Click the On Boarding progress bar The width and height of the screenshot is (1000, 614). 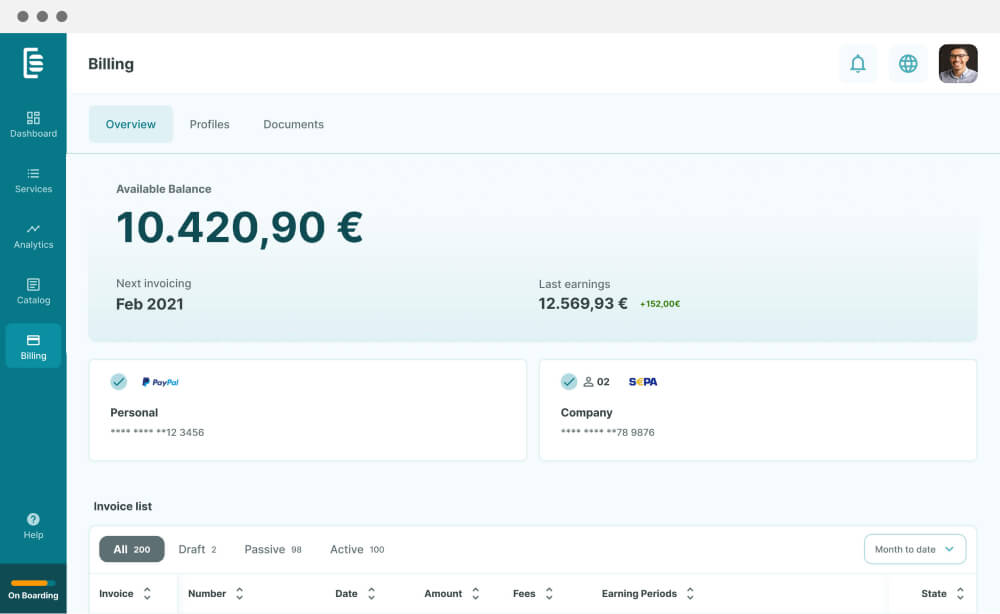[33, 583]
